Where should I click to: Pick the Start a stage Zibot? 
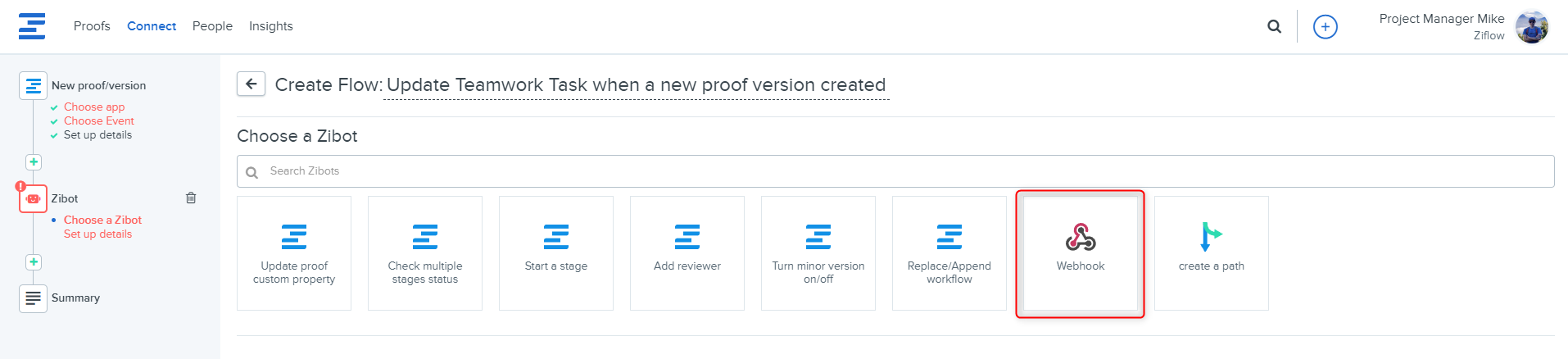(556, 253)
